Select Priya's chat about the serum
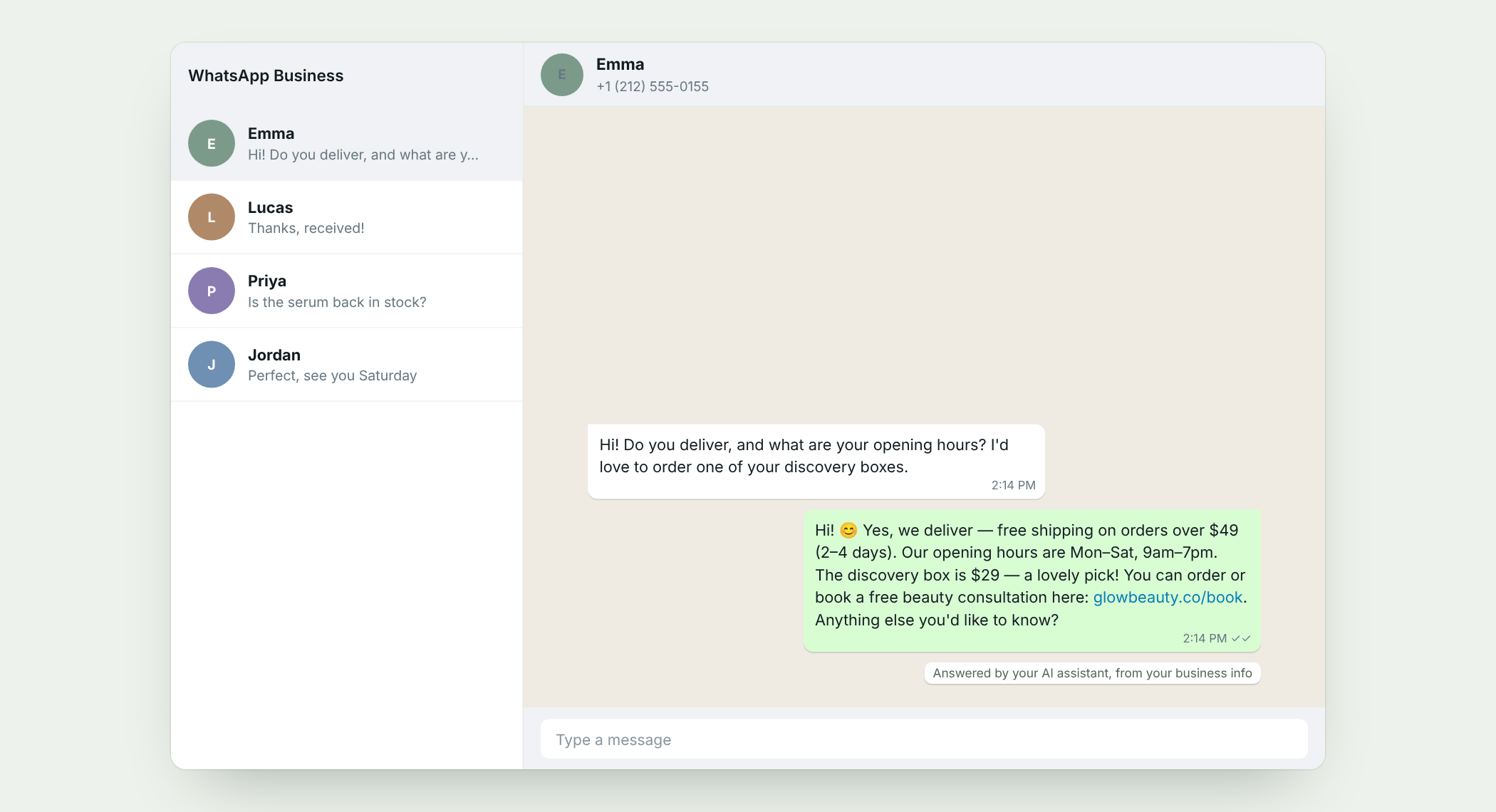1496x812 pixels. pyautogui.click(x=347, y=291)
